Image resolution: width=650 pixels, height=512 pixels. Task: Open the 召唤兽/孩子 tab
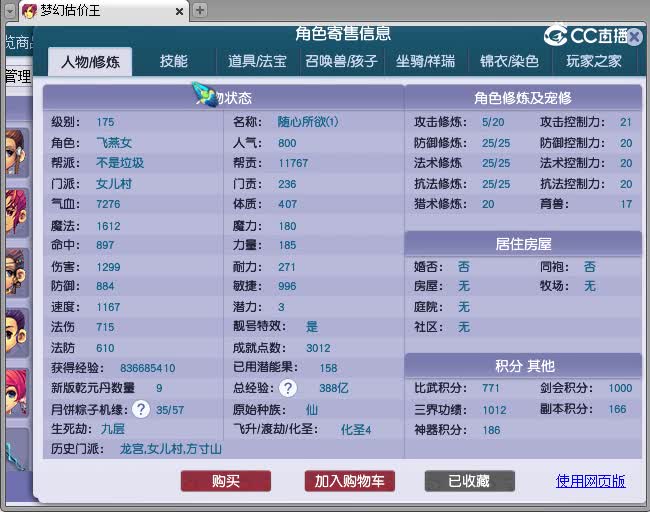point(341,61)
